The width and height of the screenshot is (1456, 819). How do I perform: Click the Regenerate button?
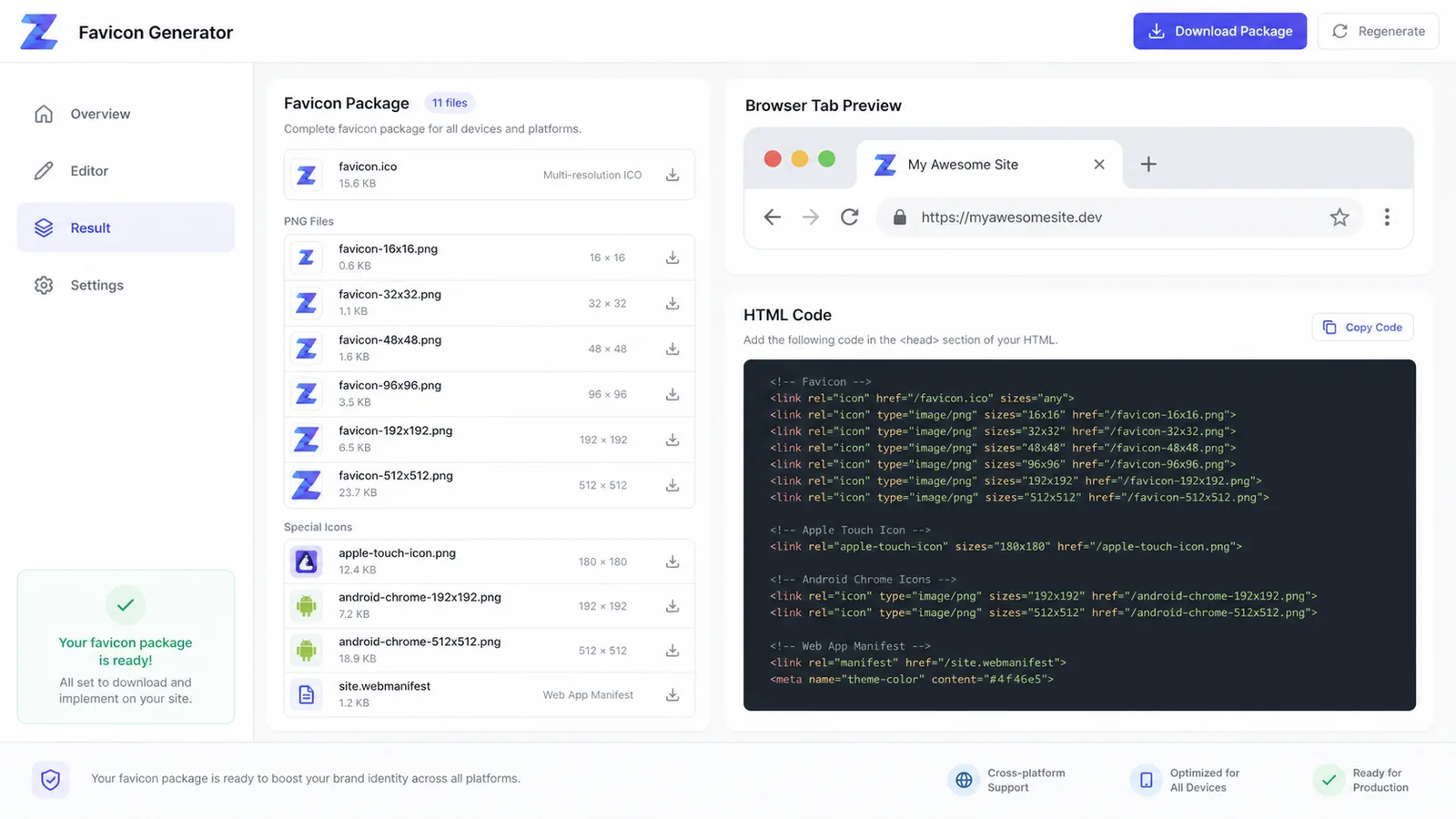point(1378,31)
